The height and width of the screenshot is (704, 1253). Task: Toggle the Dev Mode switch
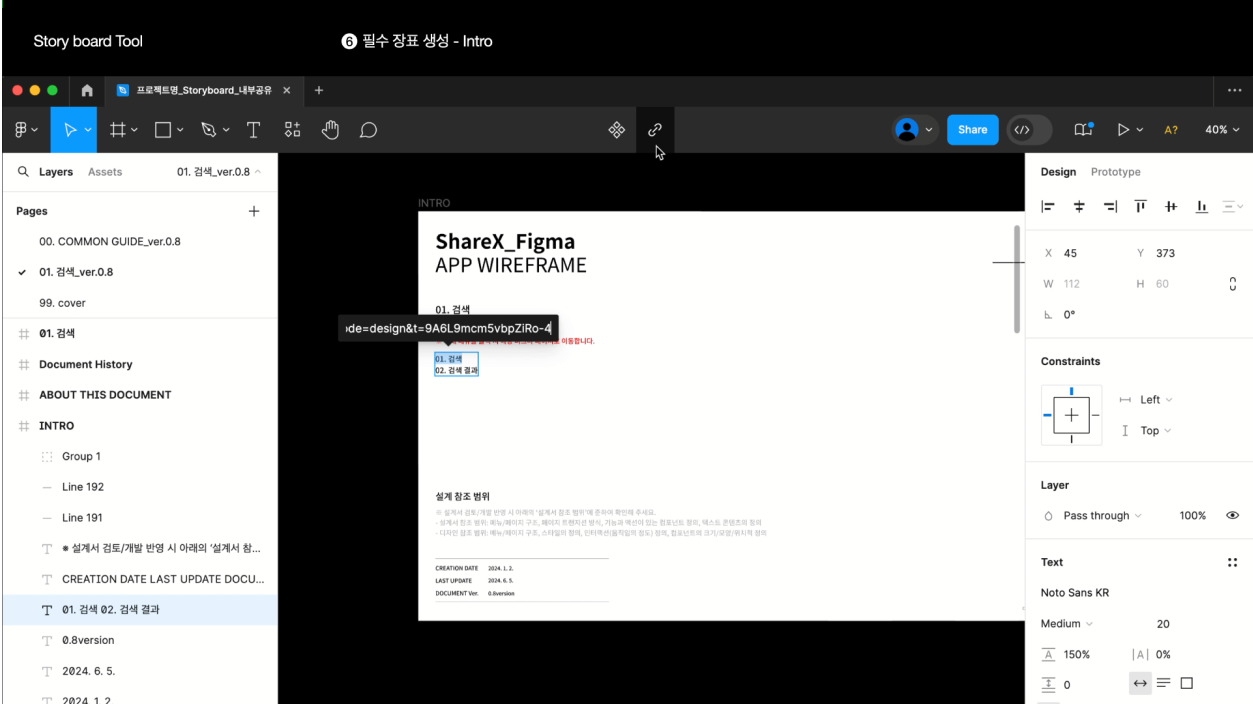pos(1030,130)
